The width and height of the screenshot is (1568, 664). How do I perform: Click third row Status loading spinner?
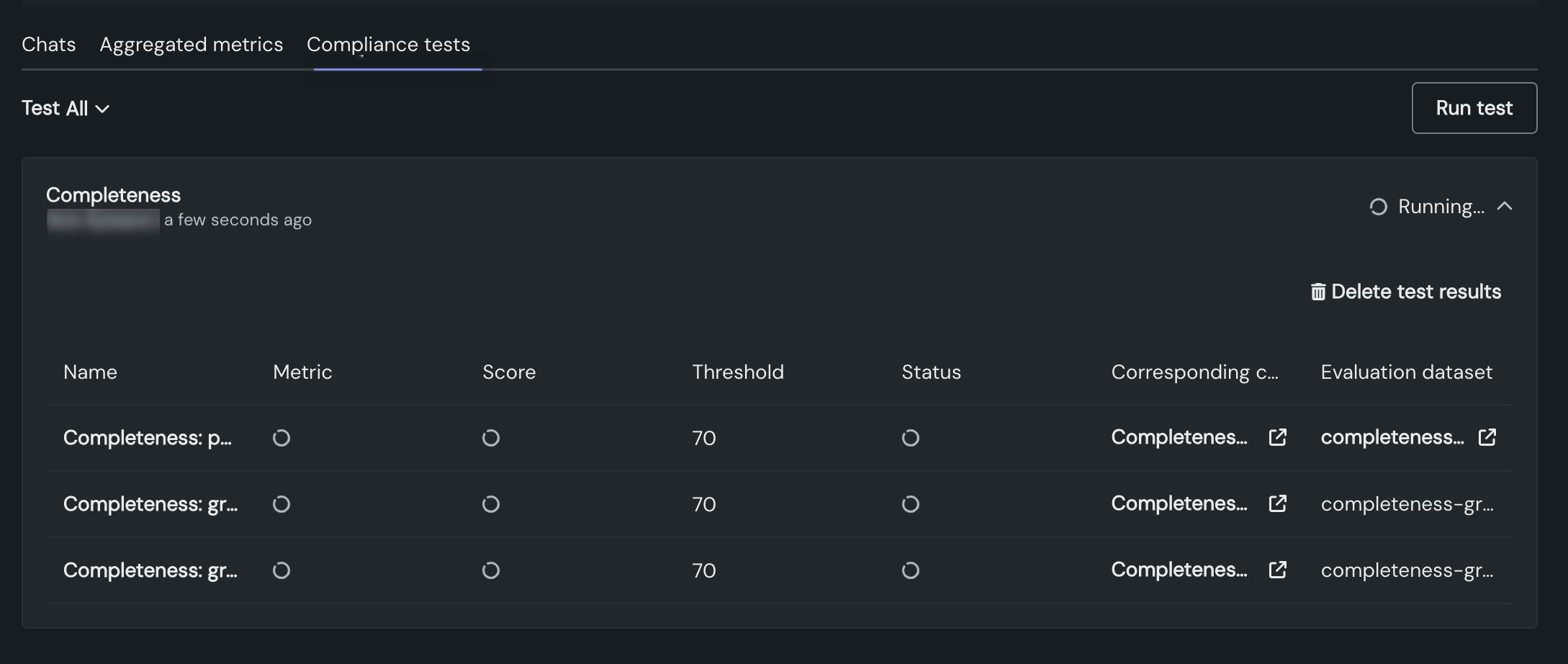pyautogui.click(x=910, y=570)
